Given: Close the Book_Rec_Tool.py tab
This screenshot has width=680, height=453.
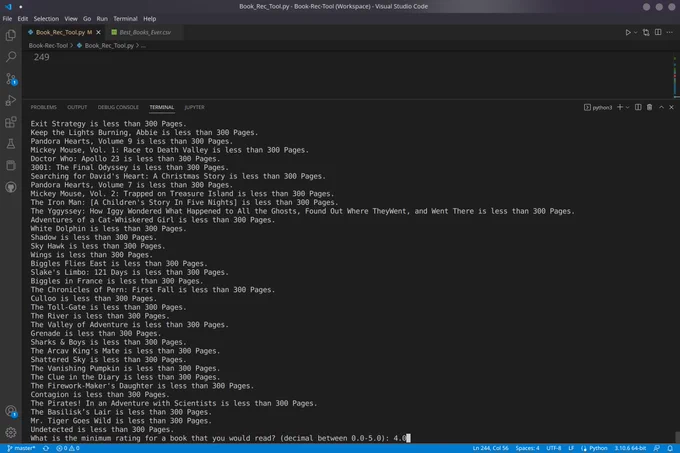Looking at the screenshot, I should (x=98, y=33).
